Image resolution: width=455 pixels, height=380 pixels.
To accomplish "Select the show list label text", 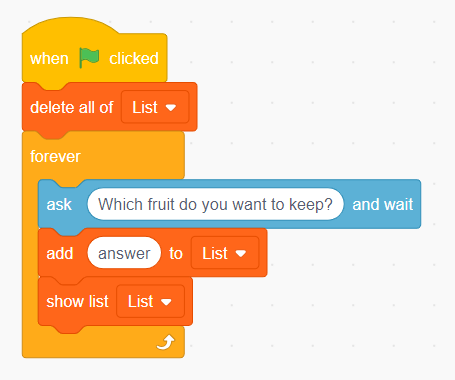I will point(77,302).
